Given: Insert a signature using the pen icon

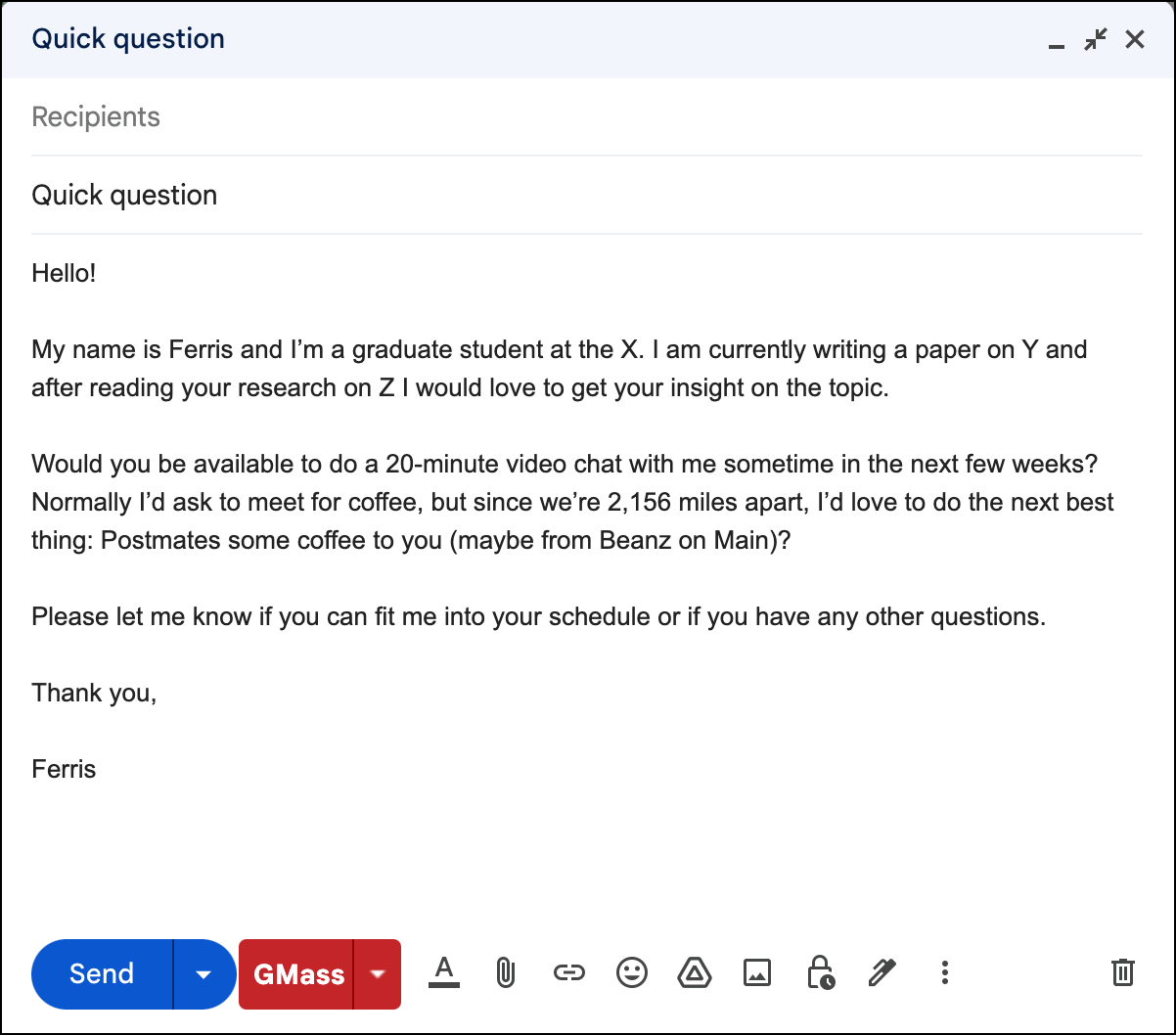Looking at the screenshot, I should [x=882, y=972].
